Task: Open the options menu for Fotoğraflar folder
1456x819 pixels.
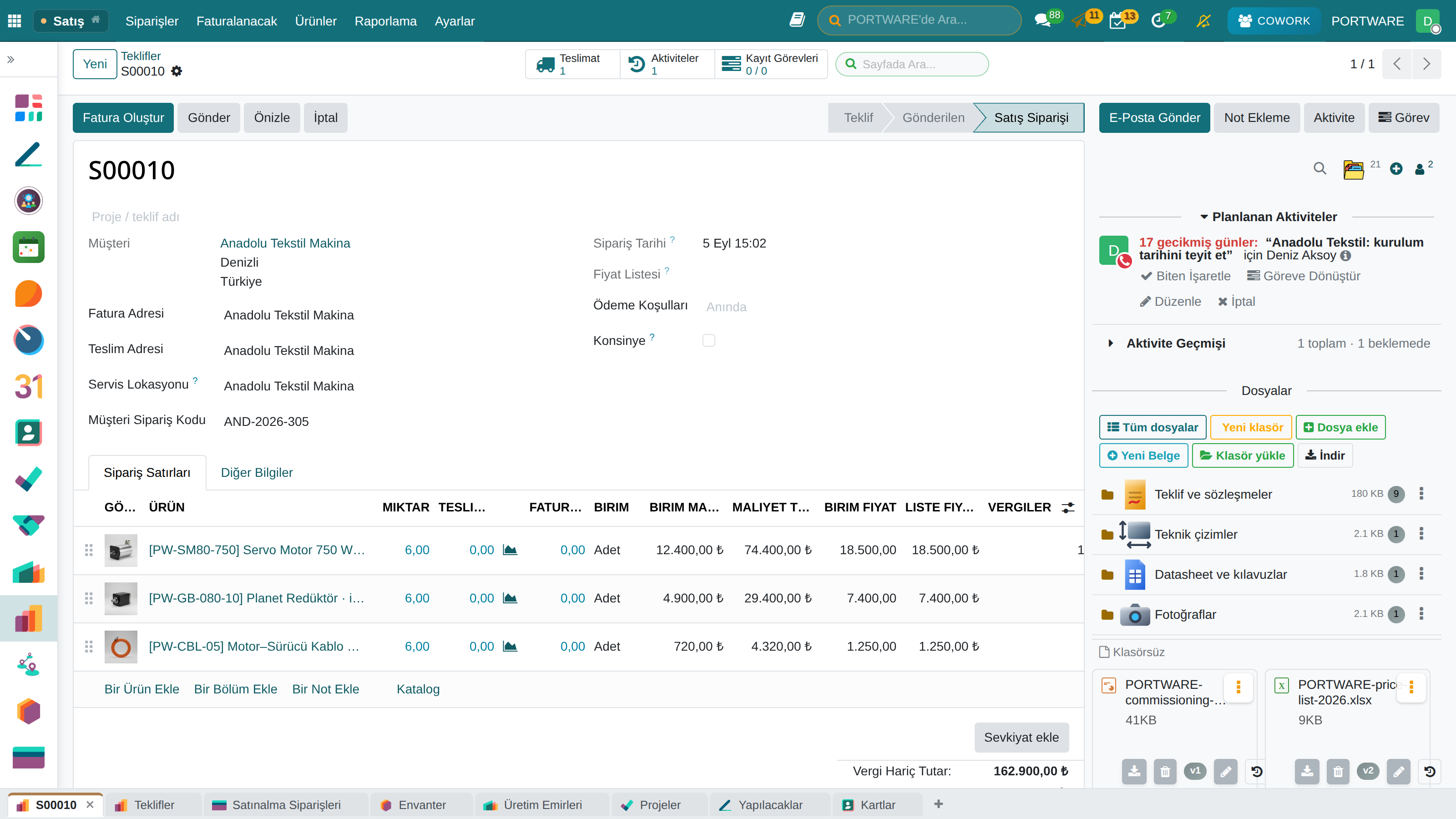Action: [x=1421, y=614]
